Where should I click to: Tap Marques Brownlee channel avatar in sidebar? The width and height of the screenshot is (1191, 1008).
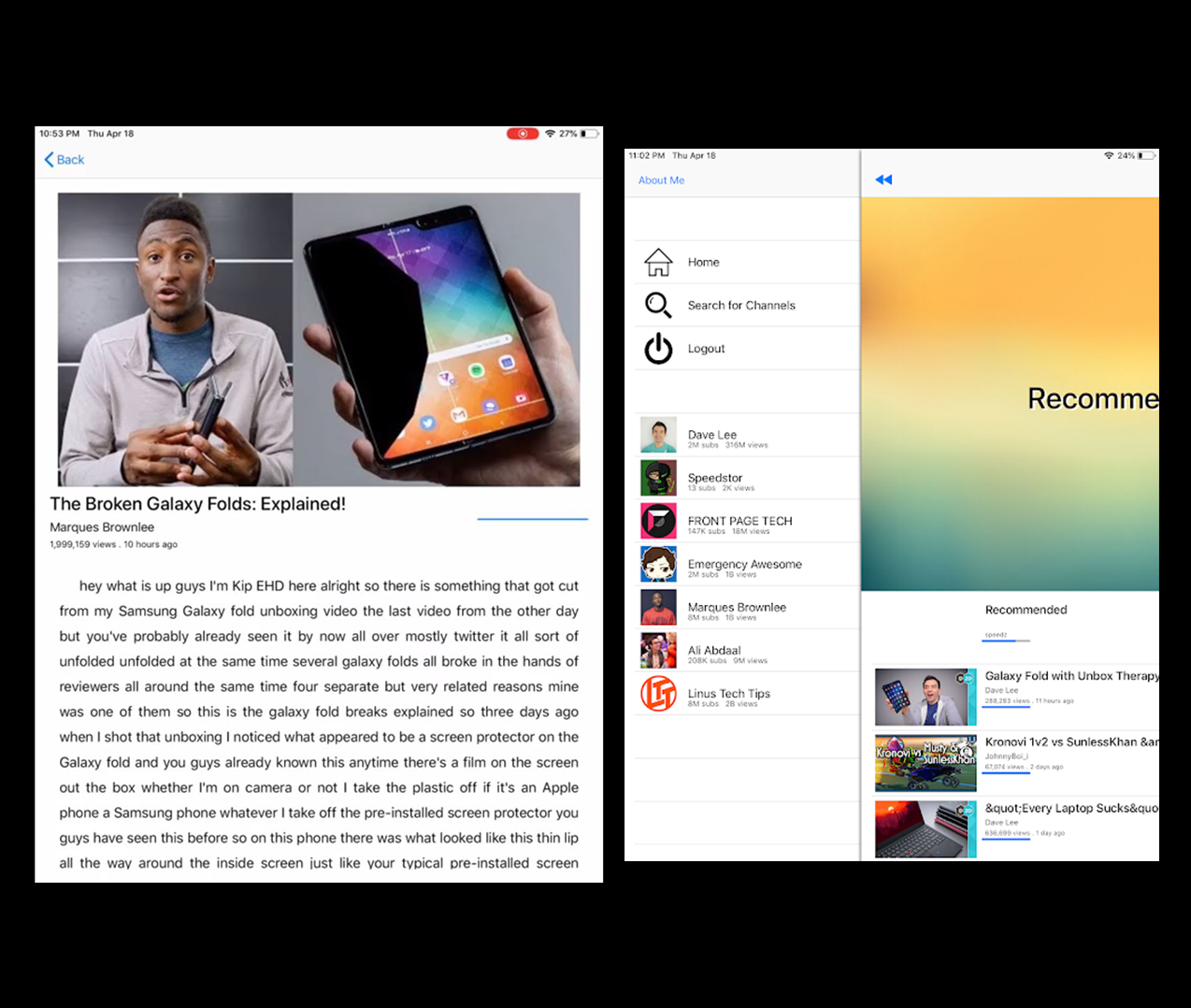[658, 607]
